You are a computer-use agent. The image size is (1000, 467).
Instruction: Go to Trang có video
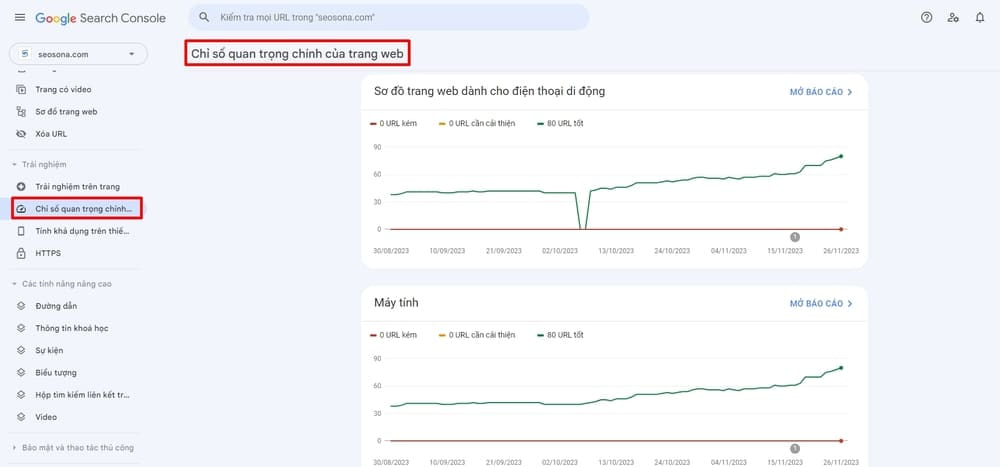pyautogui.click(x=63, y=89)
